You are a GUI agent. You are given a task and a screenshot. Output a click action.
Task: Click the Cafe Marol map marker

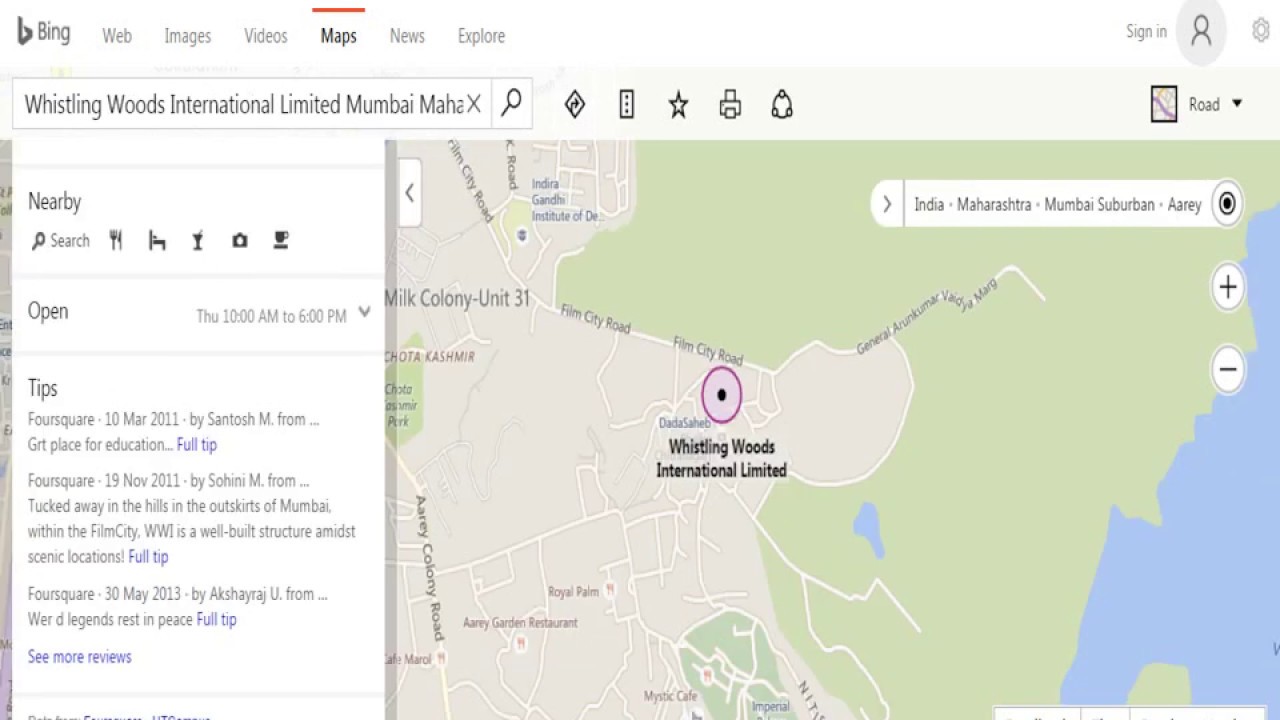coord(442,659)
